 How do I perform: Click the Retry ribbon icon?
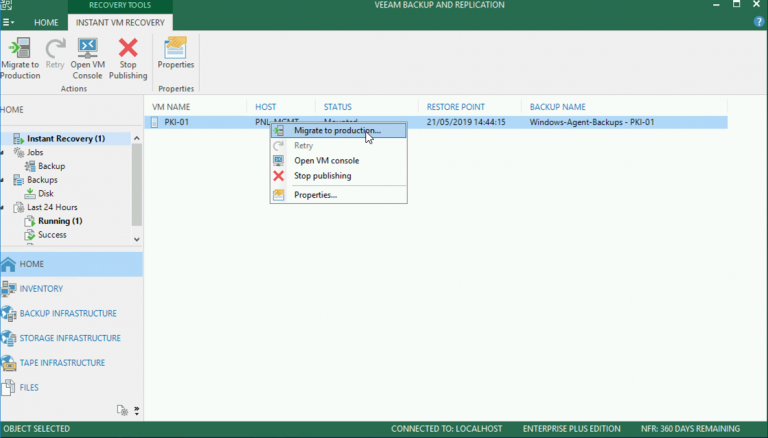click(x=55, y=53)
